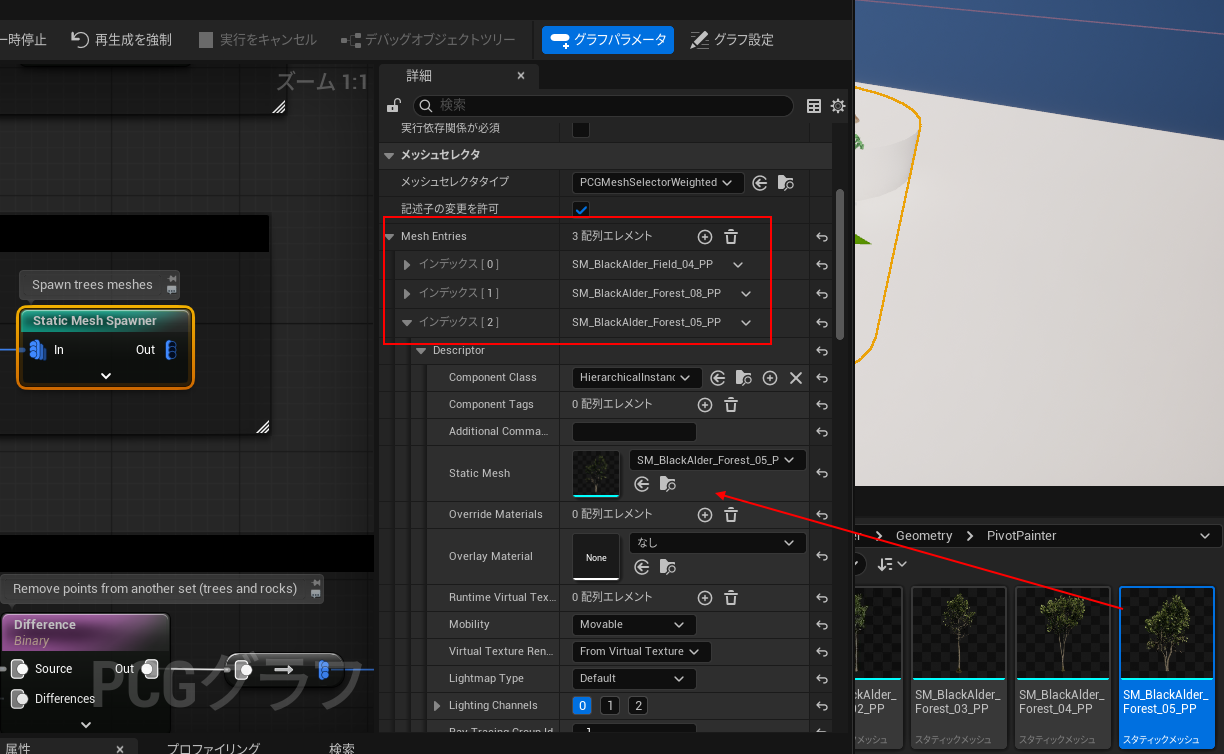
Task: Browse to Static Mesh asset in content browser
Action: (668, 484)
